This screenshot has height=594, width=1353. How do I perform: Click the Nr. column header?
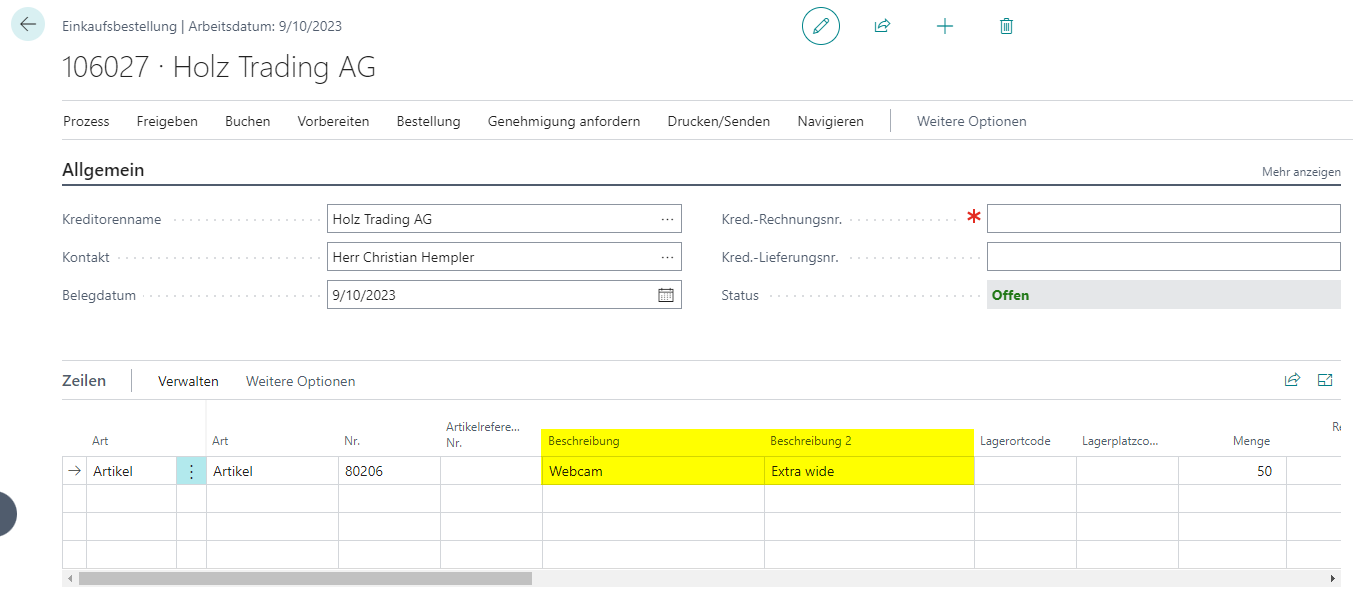352,441
